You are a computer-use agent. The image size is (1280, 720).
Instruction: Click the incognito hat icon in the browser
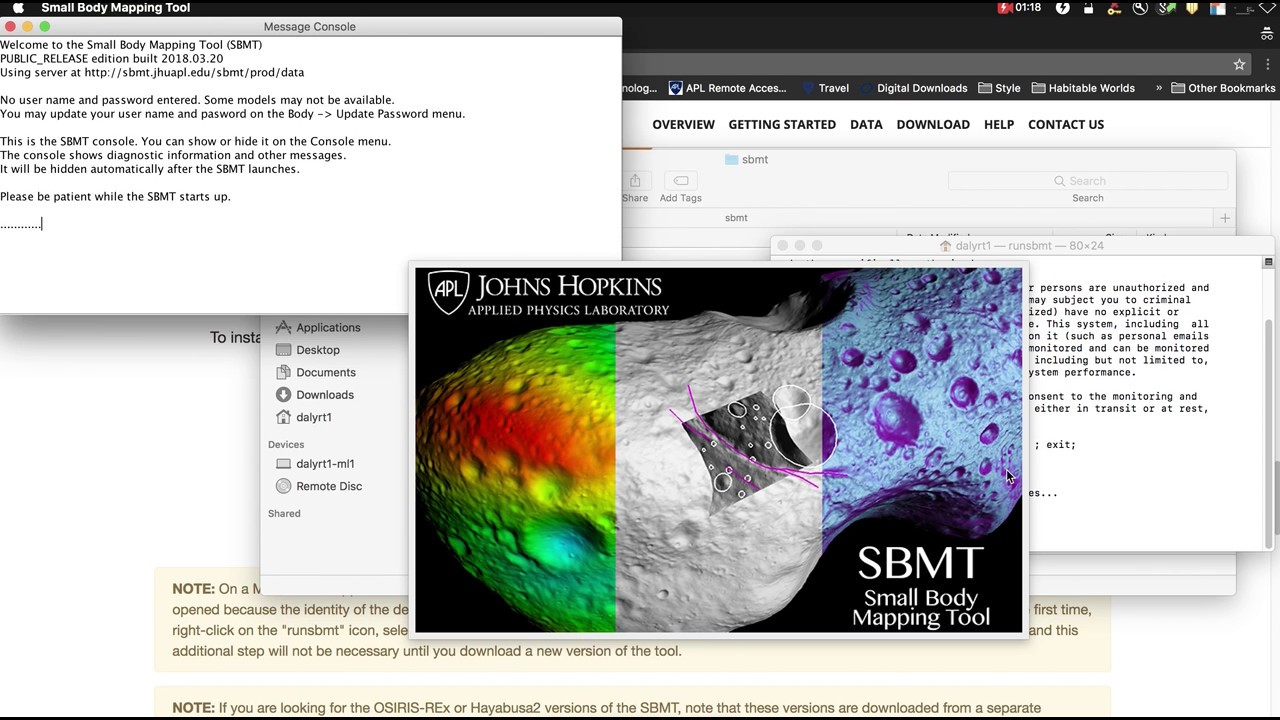pyautogui.click(x=1267, y=33)
